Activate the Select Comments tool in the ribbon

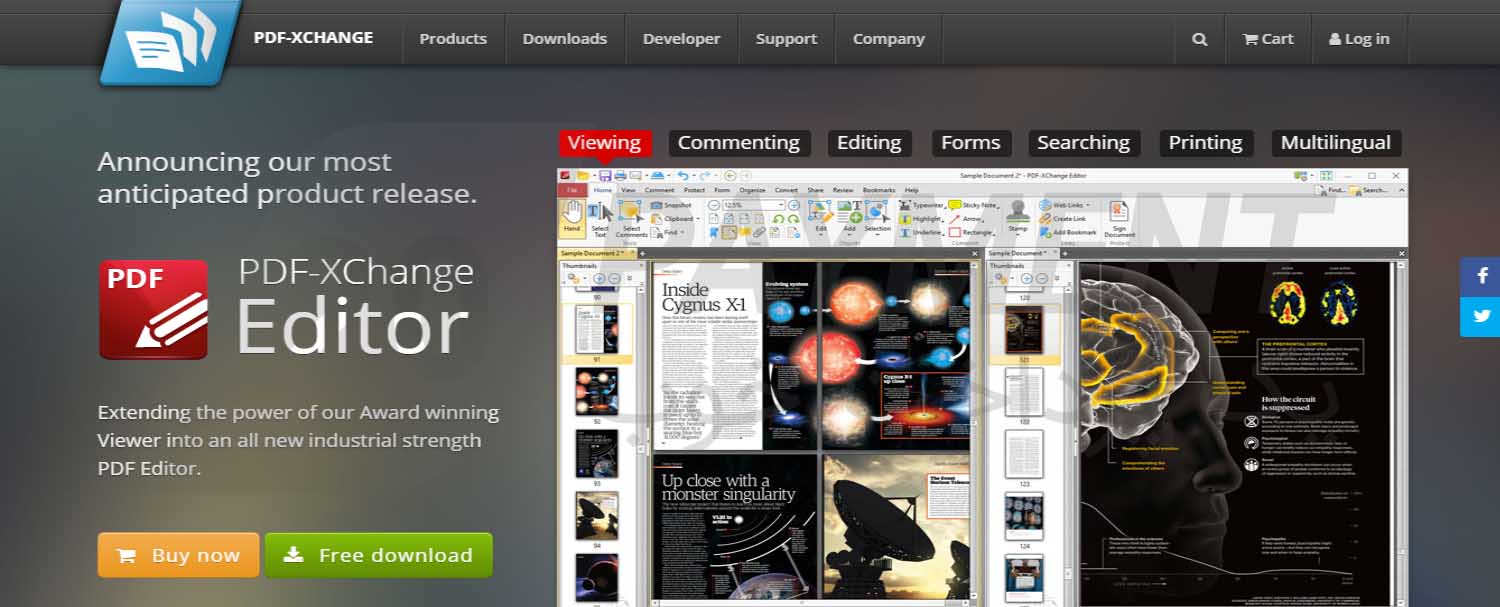[x=631, y=219]
